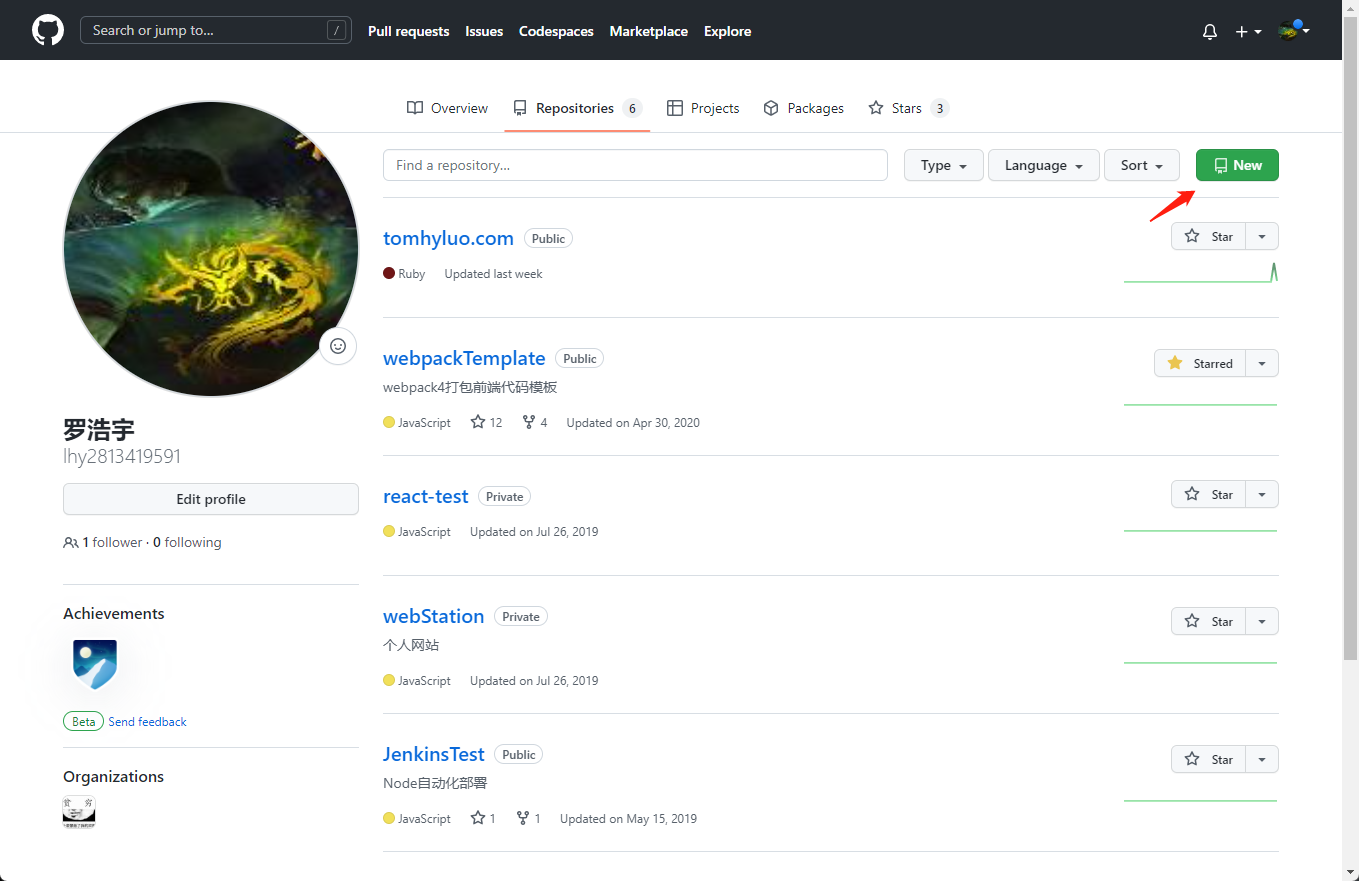Click the achievement badge icon
This screenshot has width=1359, height=881.
[x=95, y=664]
